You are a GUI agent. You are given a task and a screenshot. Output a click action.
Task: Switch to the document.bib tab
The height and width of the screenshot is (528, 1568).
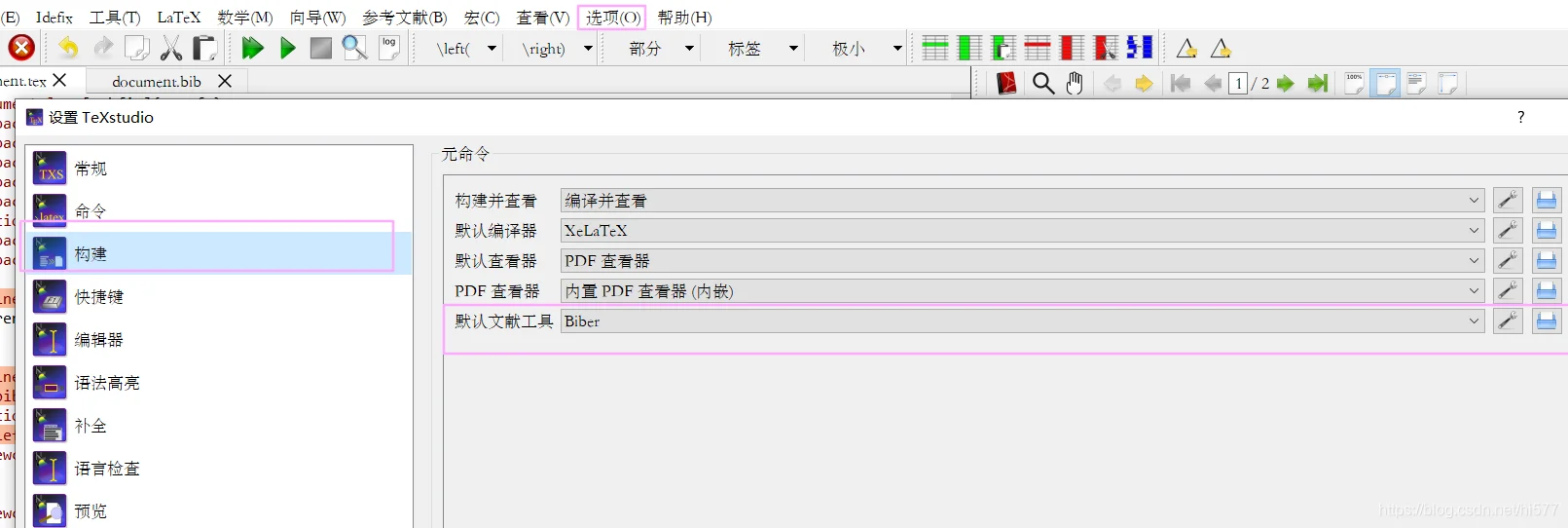click(157, 82)
